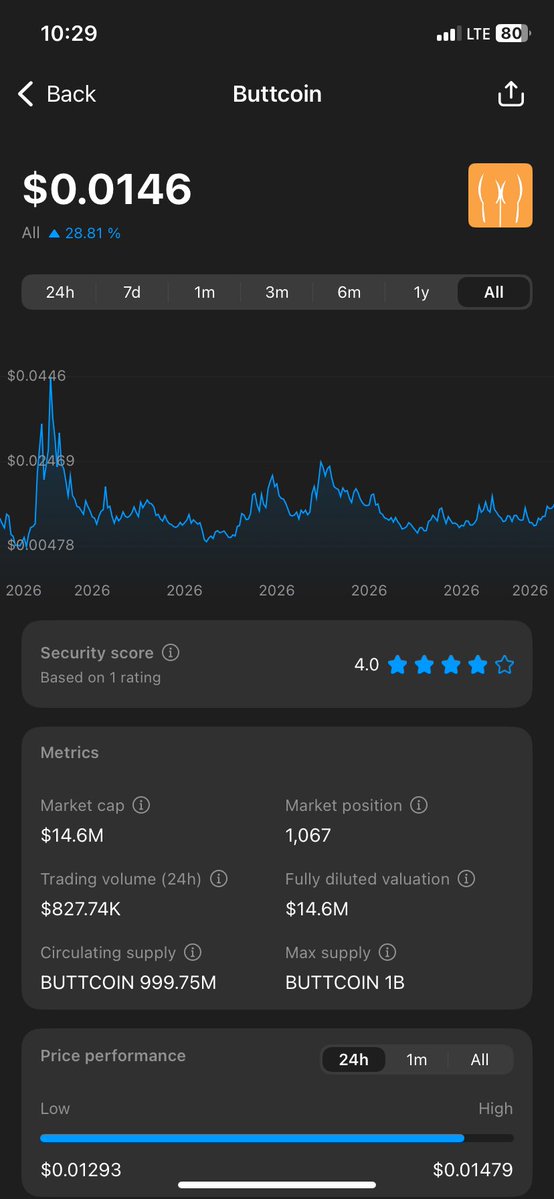Switch Price performance to 1m
Viewport: 554px width, 1199px height.
tap(416, 1060)
